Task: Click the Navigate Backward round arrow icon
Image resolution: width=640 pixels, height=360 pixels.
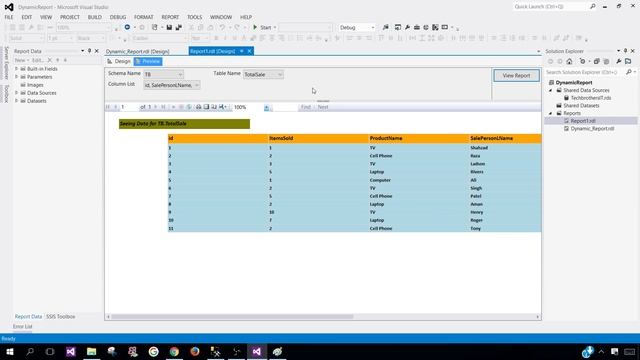Action: (x=127, y=27)
